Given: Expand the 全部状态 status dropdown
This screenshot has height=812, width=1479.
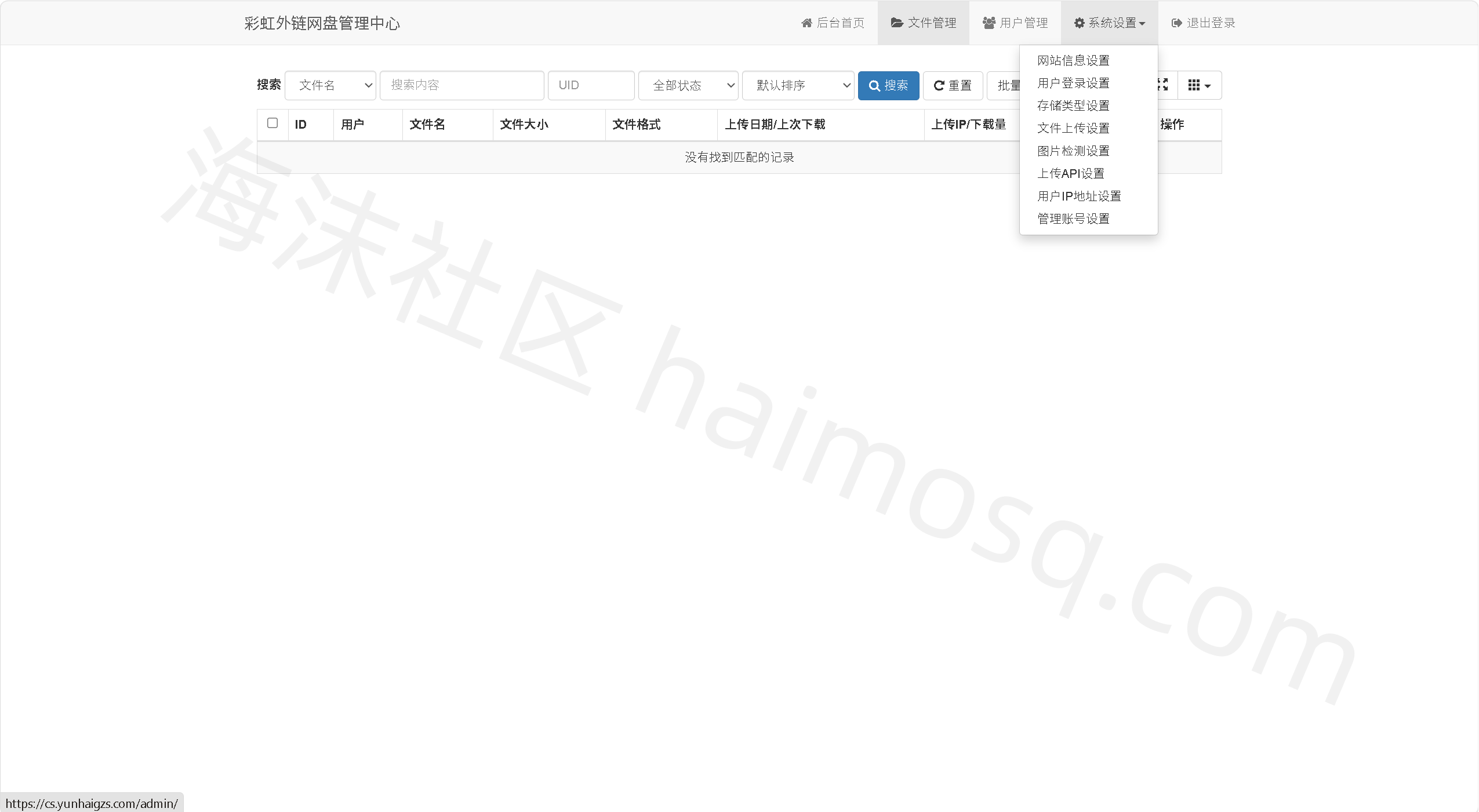Looking at the screenshot, I should pos(688,85).
